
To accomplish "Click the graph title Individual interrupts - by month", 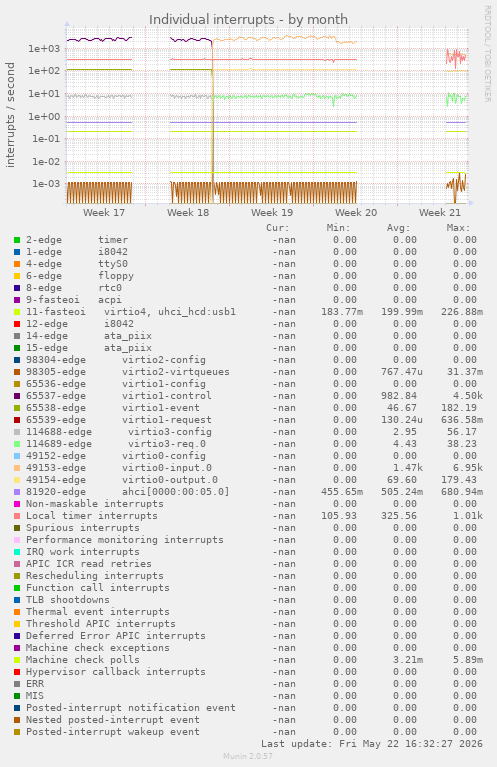I will [248, 20].
